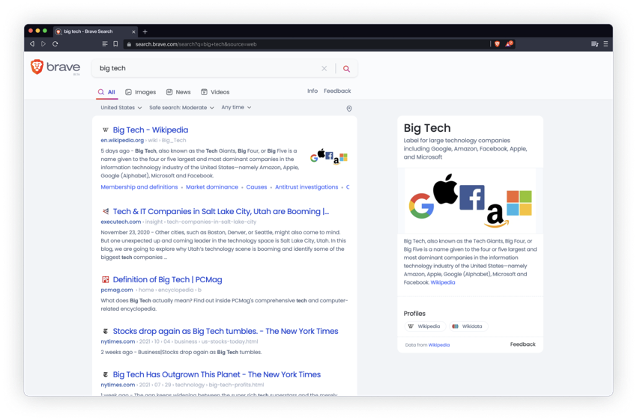Click the Wikipedia favicon of first result
The image size is (638, 420).
pos(105,130)
